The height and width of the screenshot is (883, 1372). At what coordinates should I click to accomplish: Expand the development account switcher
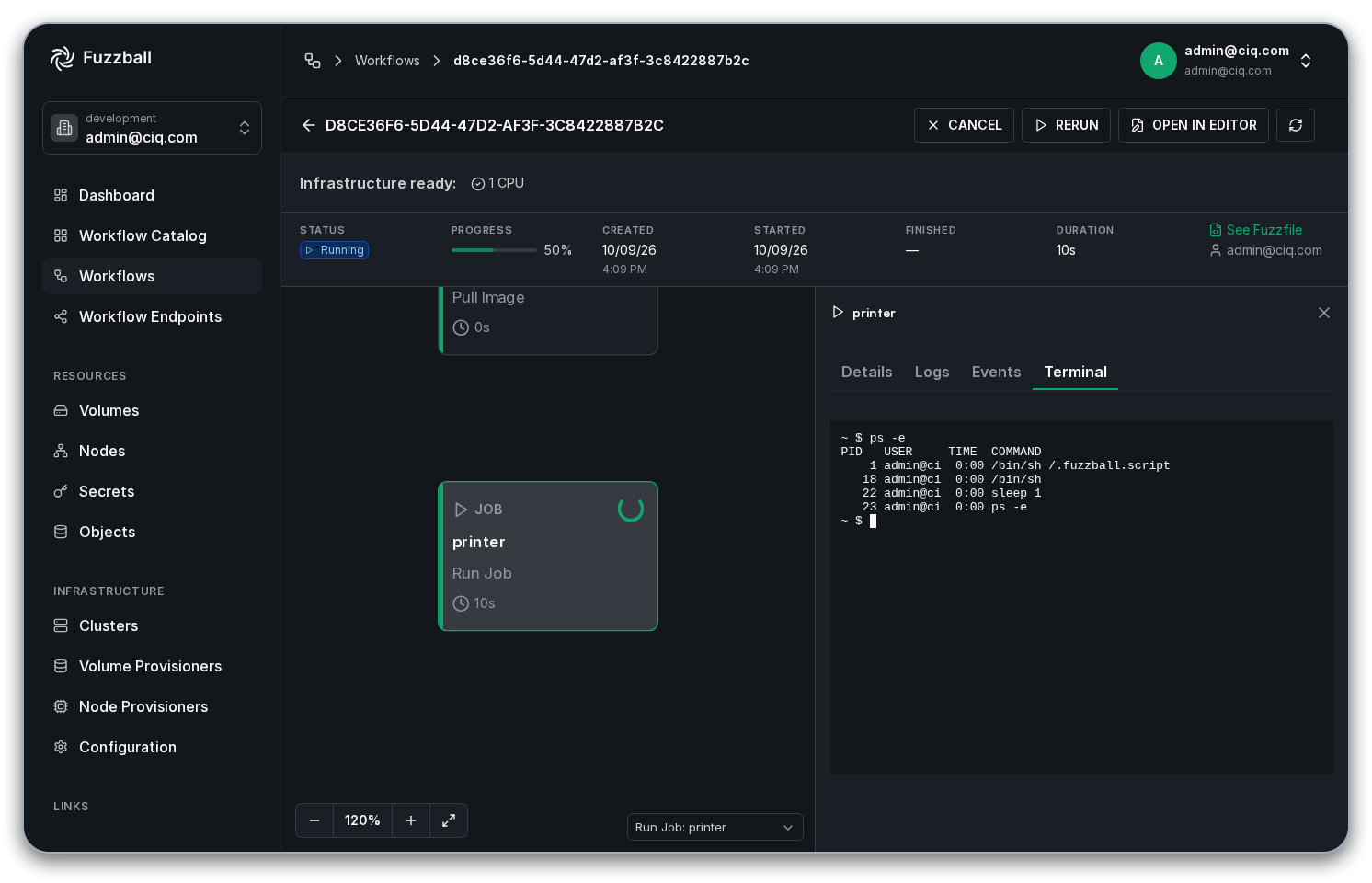pos(152,128)
